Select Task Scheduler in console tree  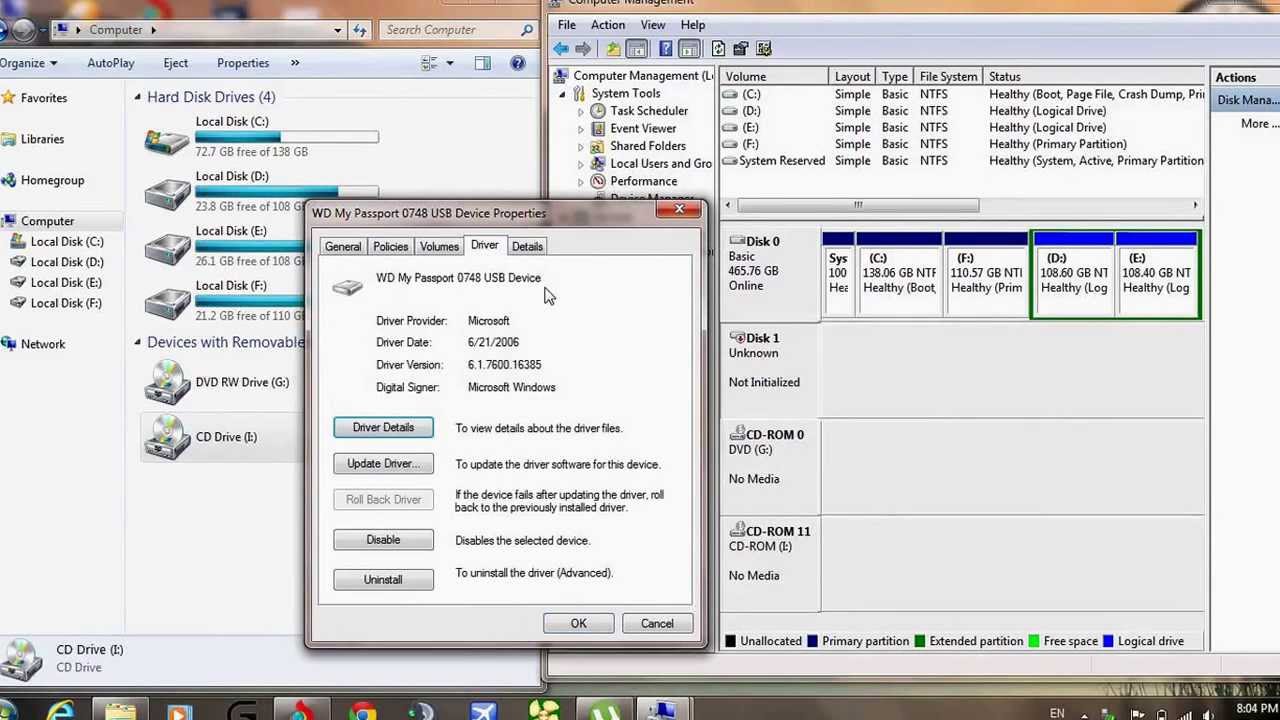click(x=648, y=111)
